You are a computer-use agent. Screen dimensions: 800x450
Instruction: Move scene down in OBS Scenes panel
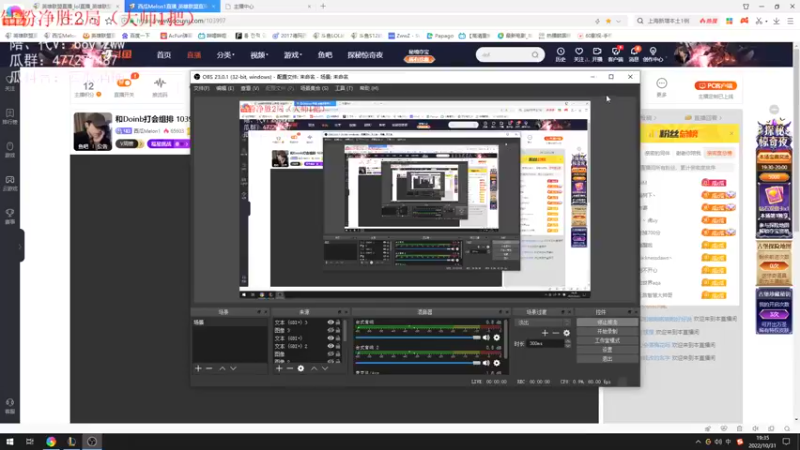233,368
